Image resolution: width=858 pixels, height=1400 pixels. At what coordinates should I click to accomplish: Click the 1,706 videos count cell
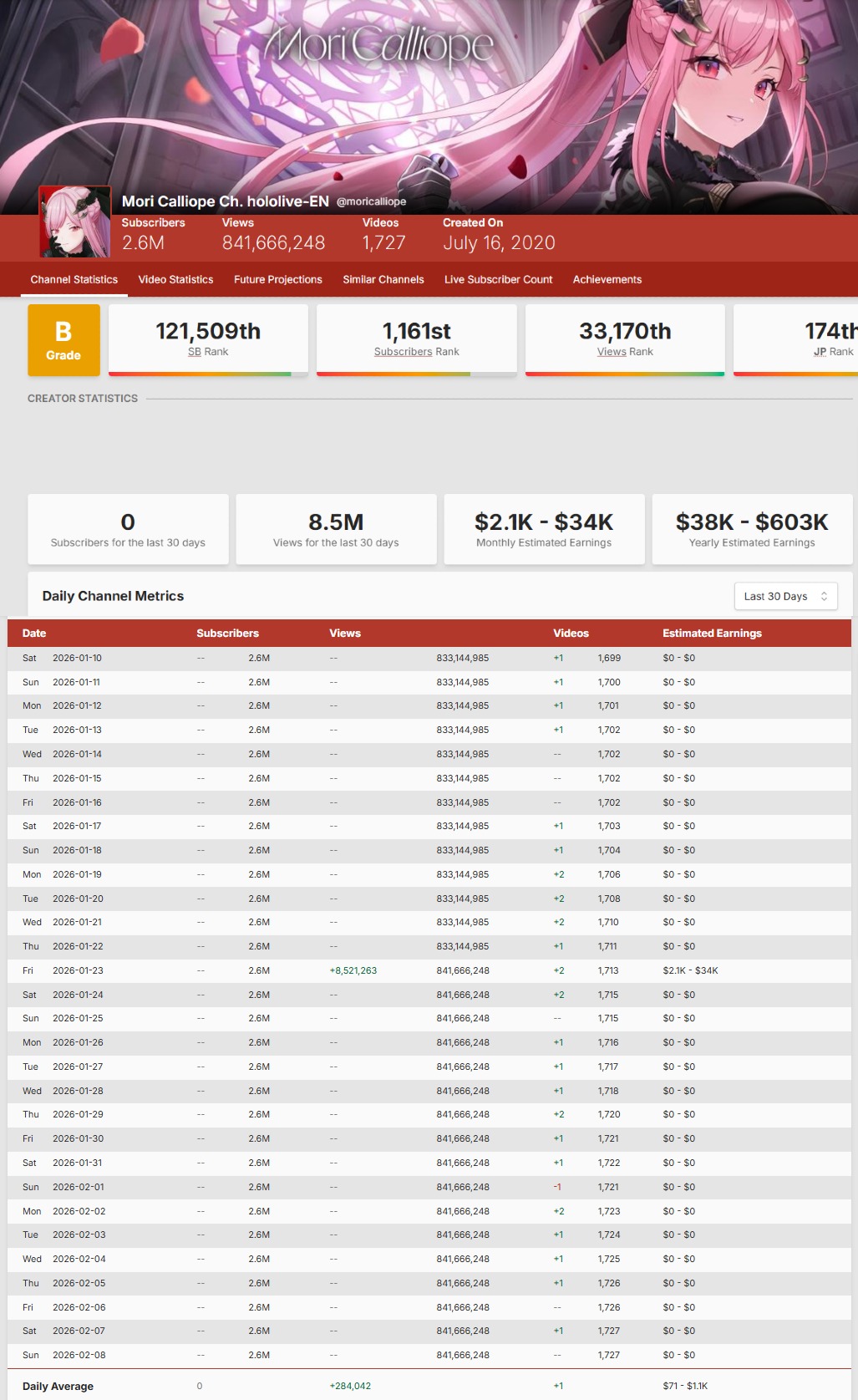tap(608, 874)
